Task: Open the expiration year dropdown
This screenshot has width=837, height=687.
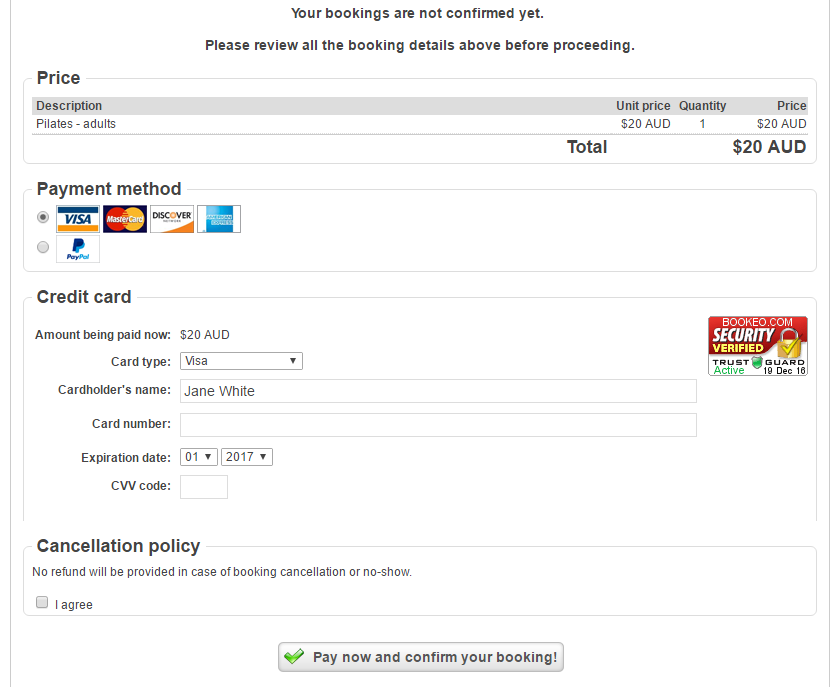Action: 246,457
